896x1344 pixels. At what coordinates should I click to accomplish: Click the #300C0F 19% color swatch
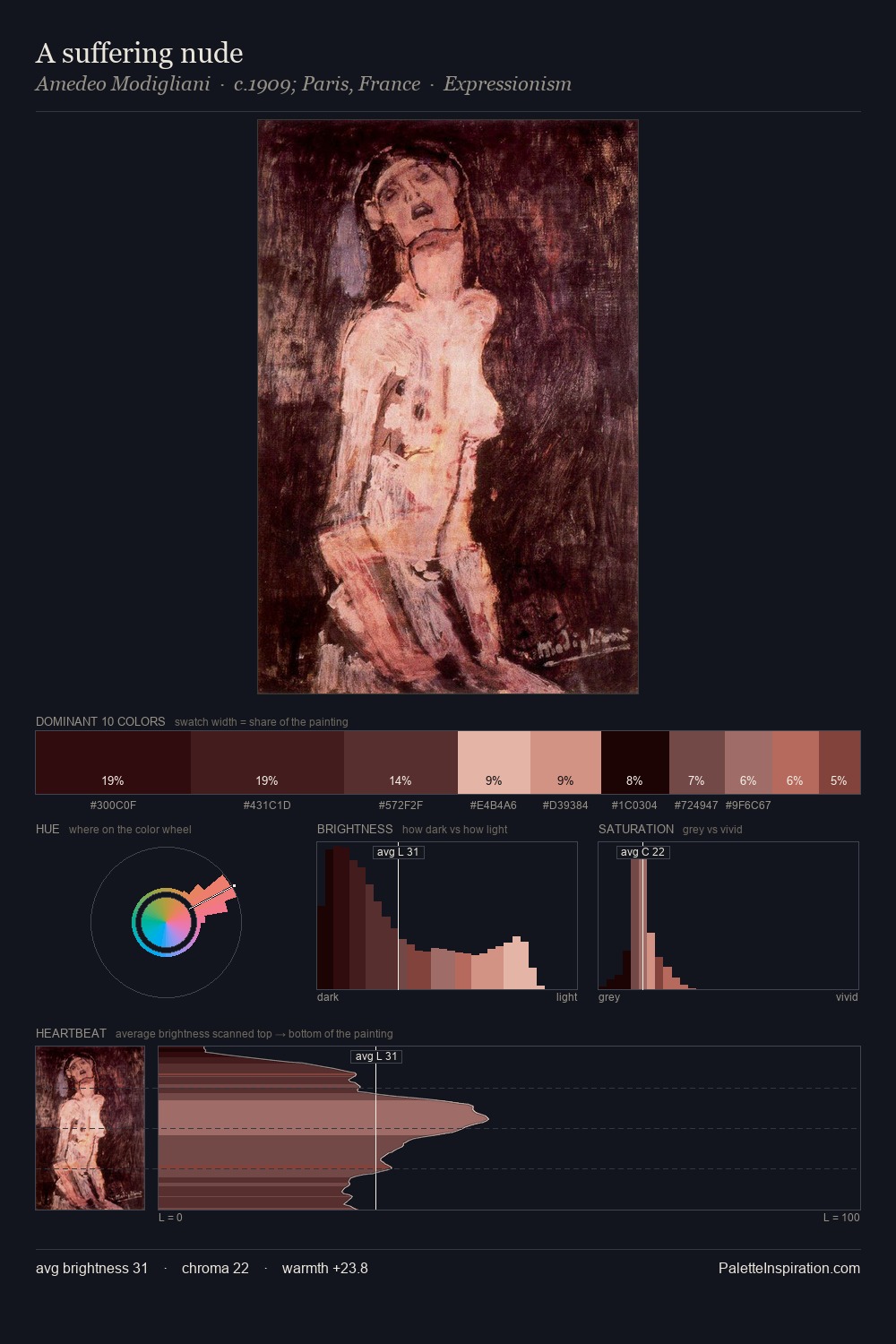tap(113, 762)
